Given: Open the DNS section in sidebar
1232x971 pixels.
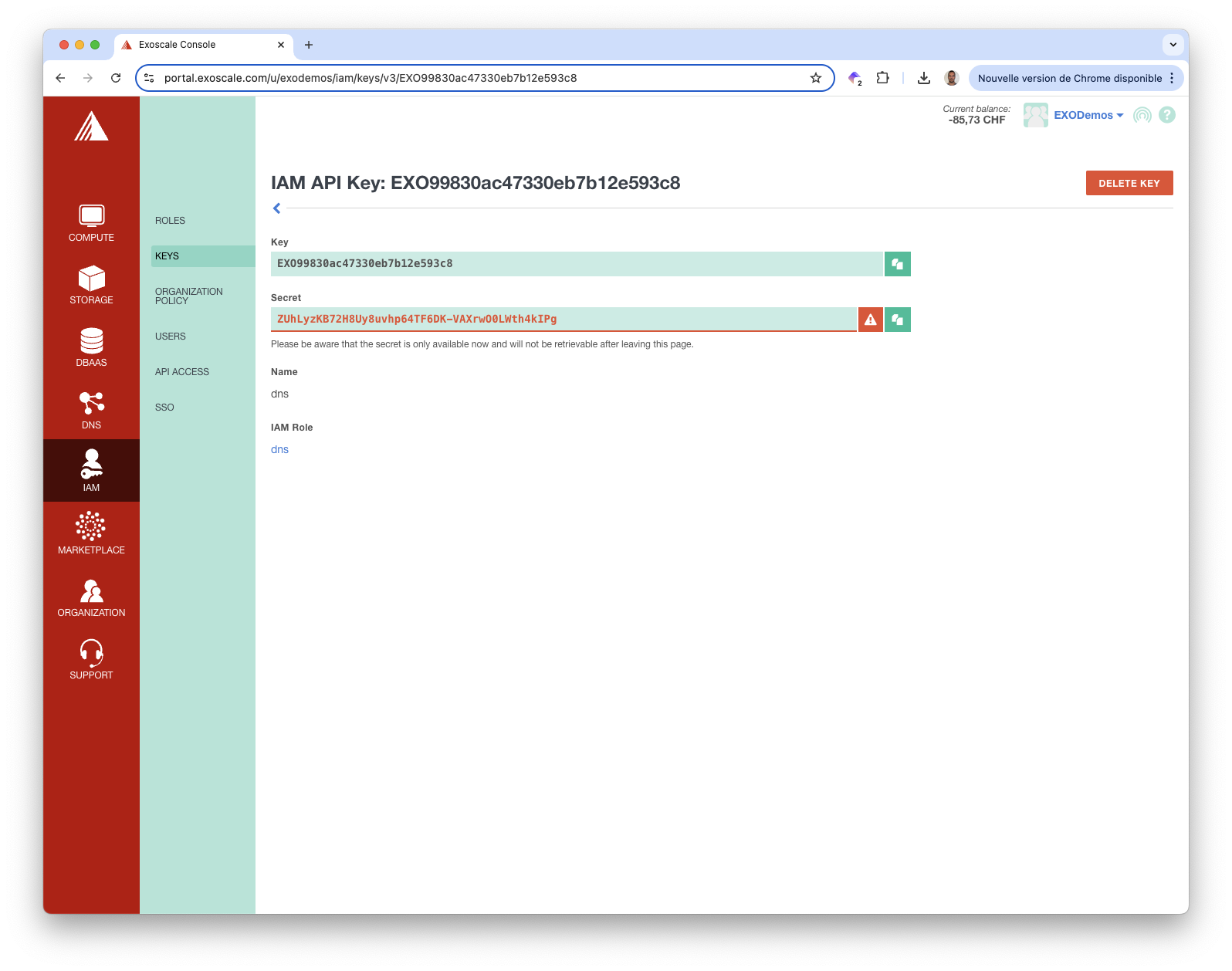Looking at the screenshot, I should [91, 410].
